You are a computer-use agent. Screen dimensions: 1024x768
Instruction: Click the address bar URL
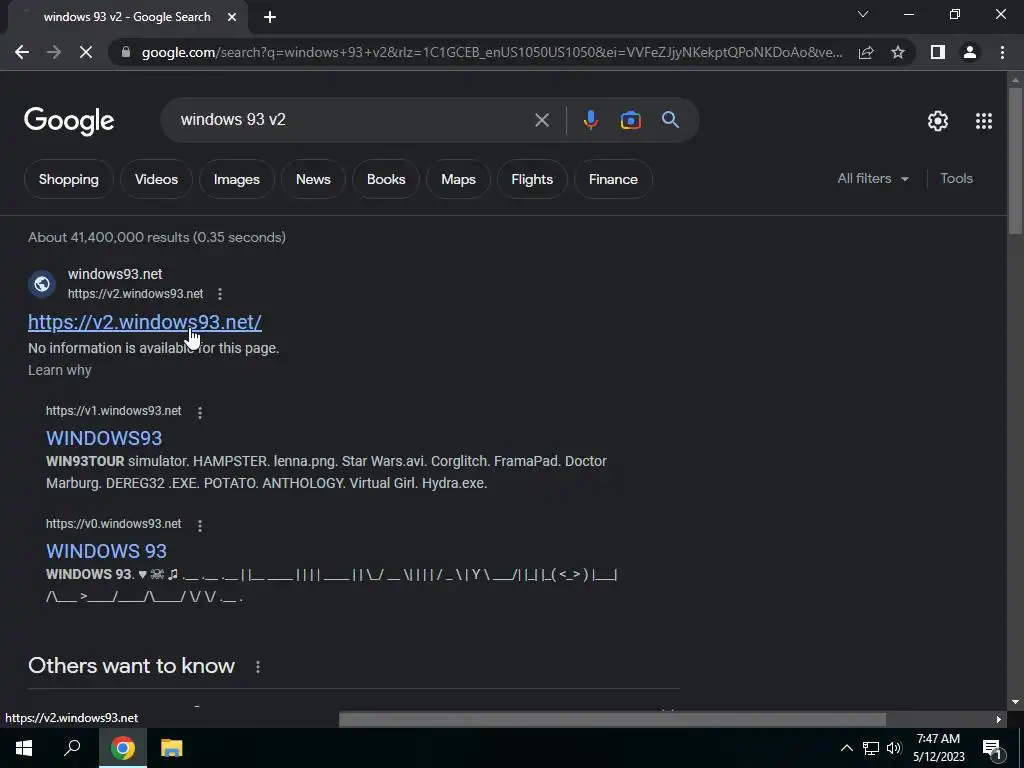(492, 52)
